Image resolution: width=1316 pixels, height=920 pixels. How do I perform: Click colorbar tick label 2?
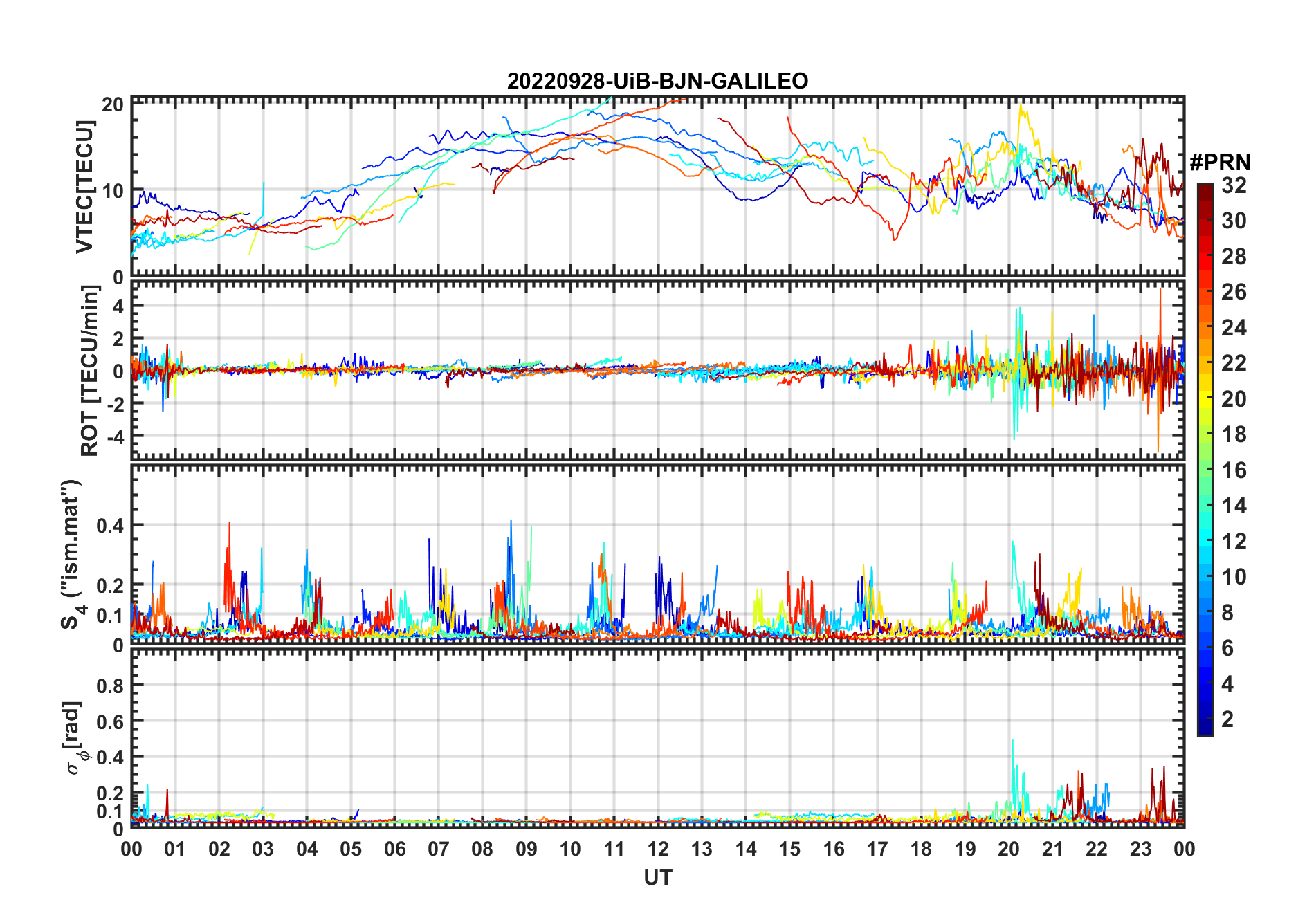[1227, 719]
